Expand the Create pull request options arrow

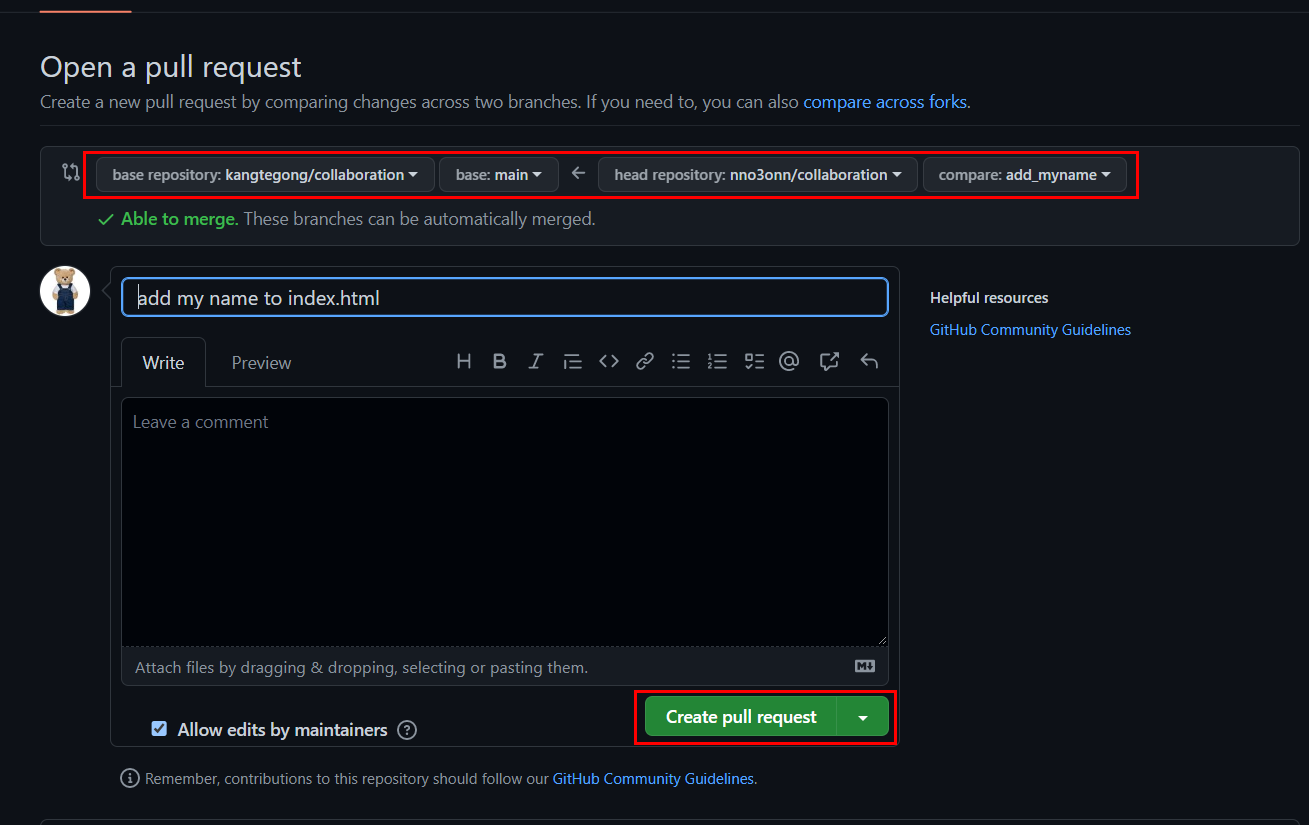(863, 717)
